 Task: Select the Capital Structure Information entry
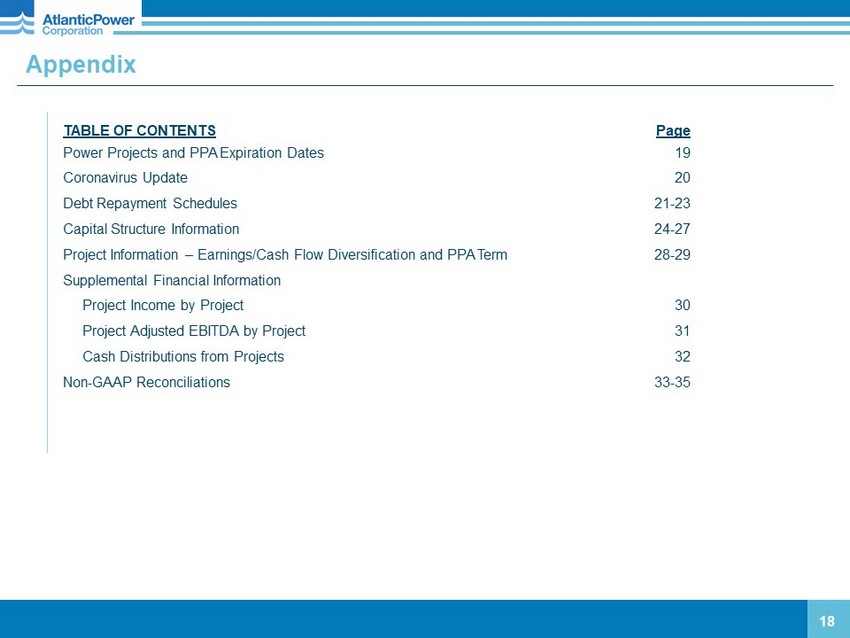[151, 229]
